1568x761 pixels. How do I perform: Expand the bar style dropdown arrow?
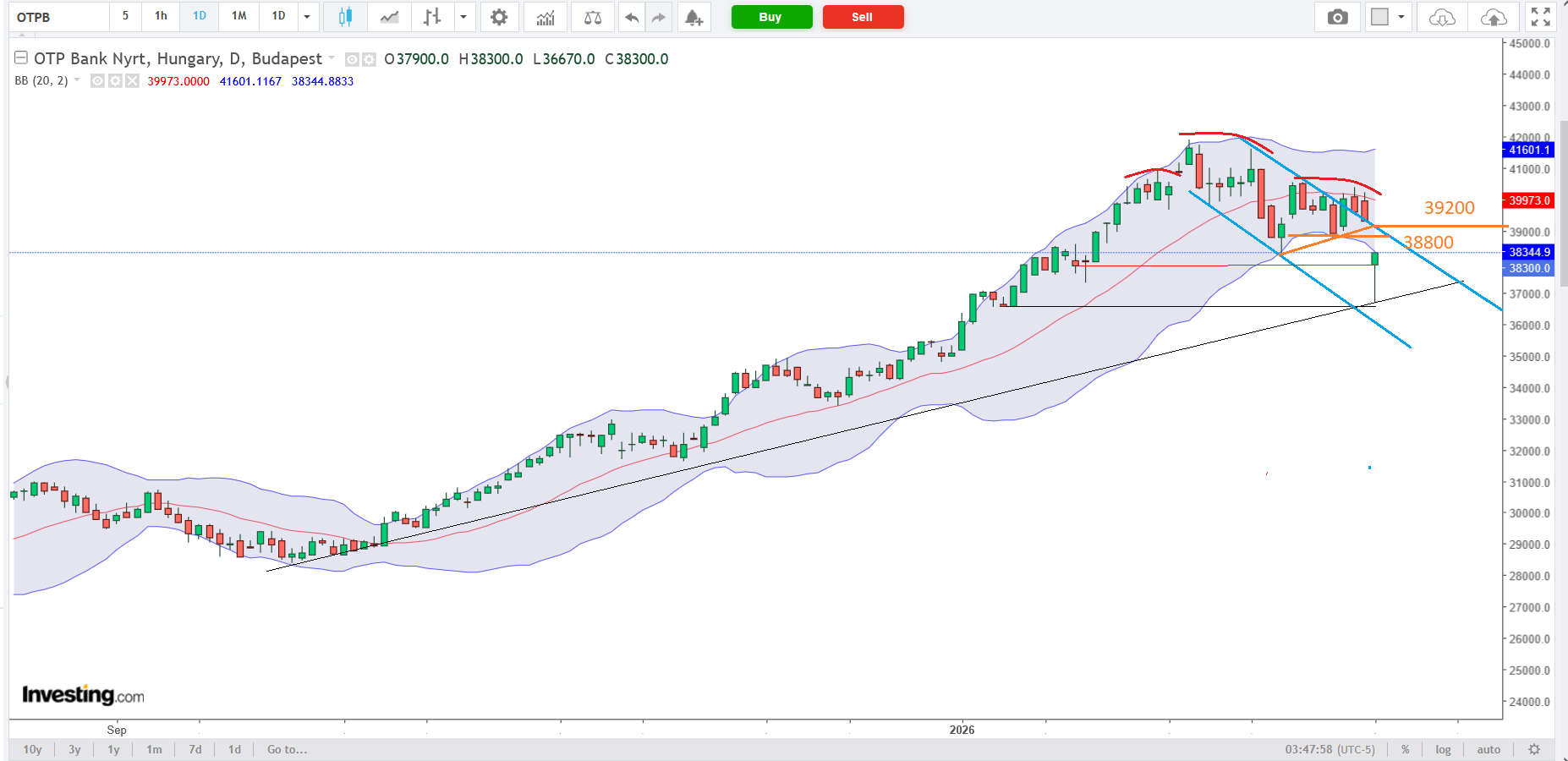[x=463, y=17]
